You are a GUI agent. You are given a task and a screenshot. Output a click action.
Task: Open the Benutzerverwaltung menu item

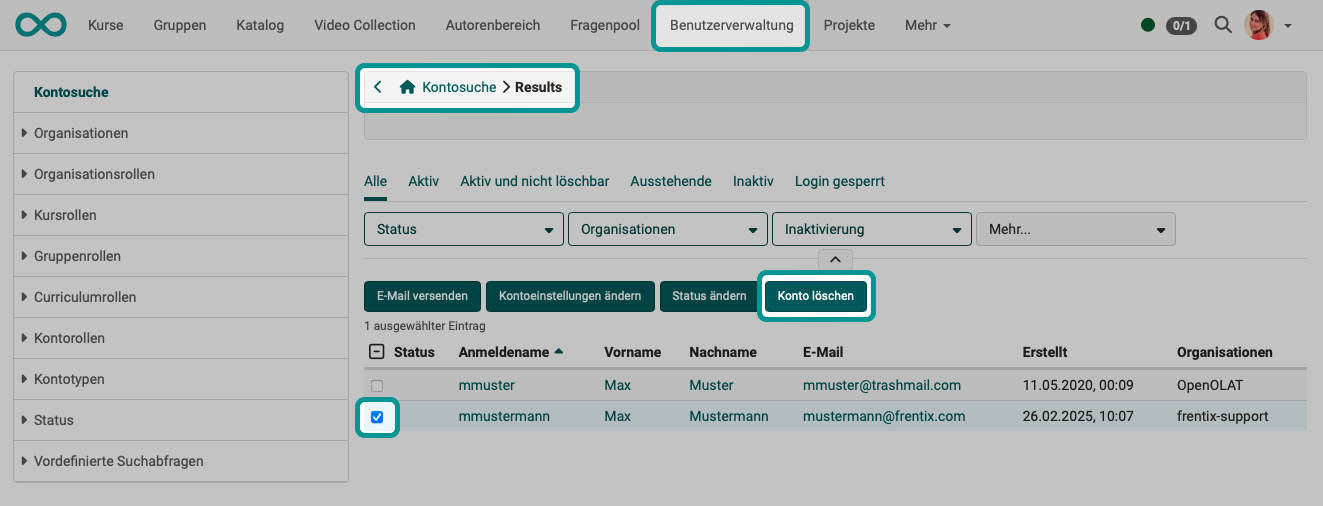click(x=730, y=25)
